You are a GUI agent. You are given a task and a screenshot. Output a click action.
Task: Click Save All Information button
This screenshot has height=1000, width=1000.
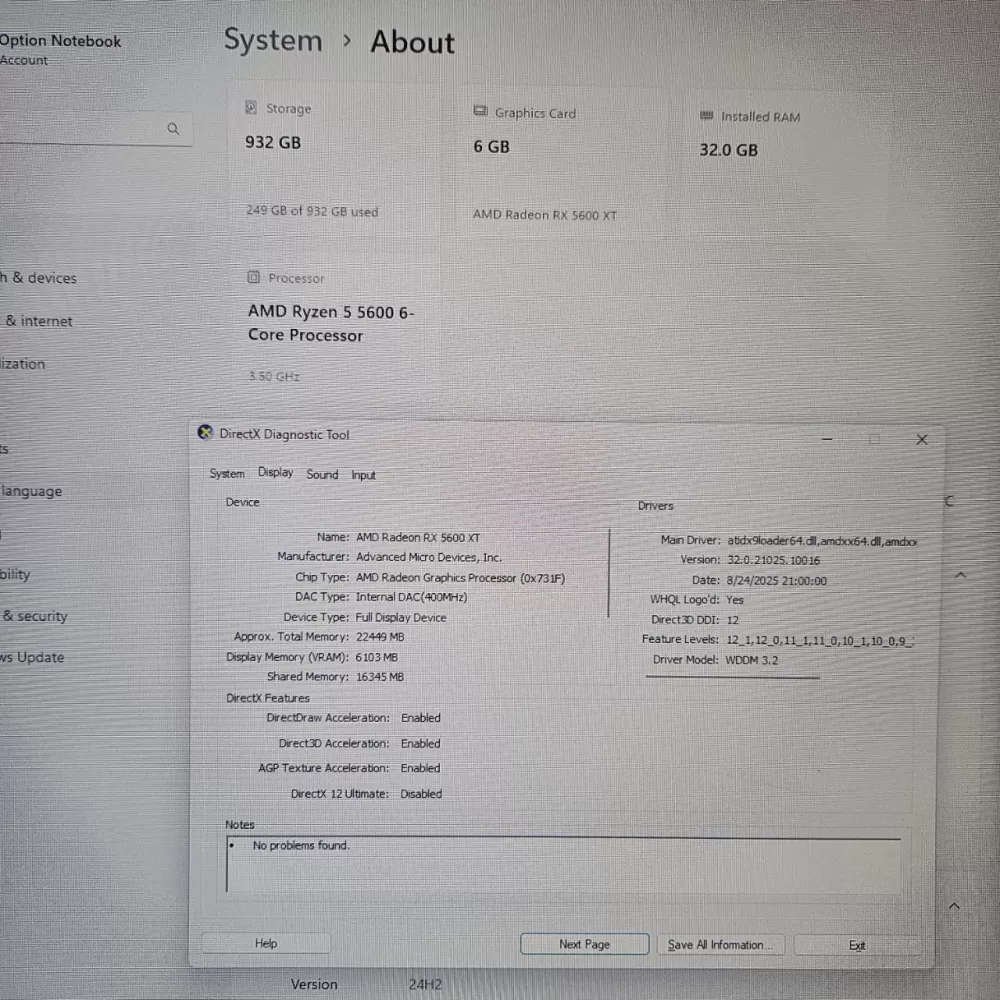coord(721,945)
